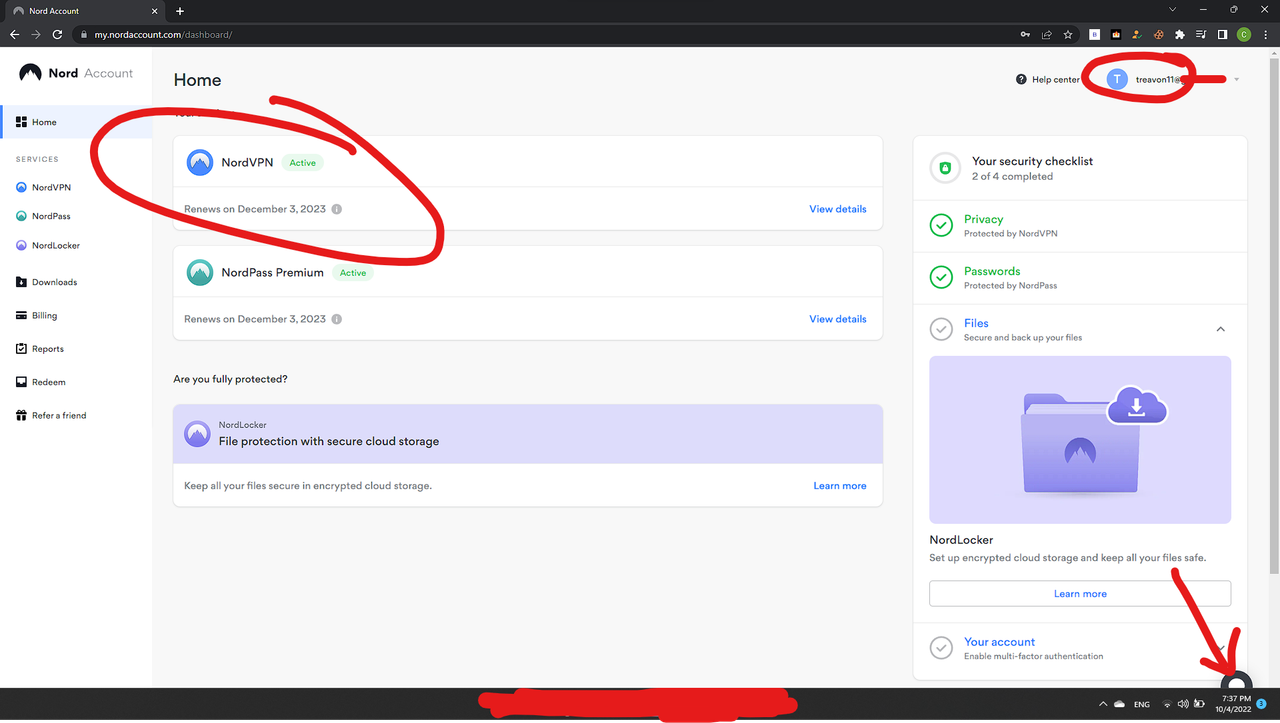Image resolution: width=1280 pixels, height=723 pixels.
Task: Open the Home sidebar item
Action: [x=76, y=122]
